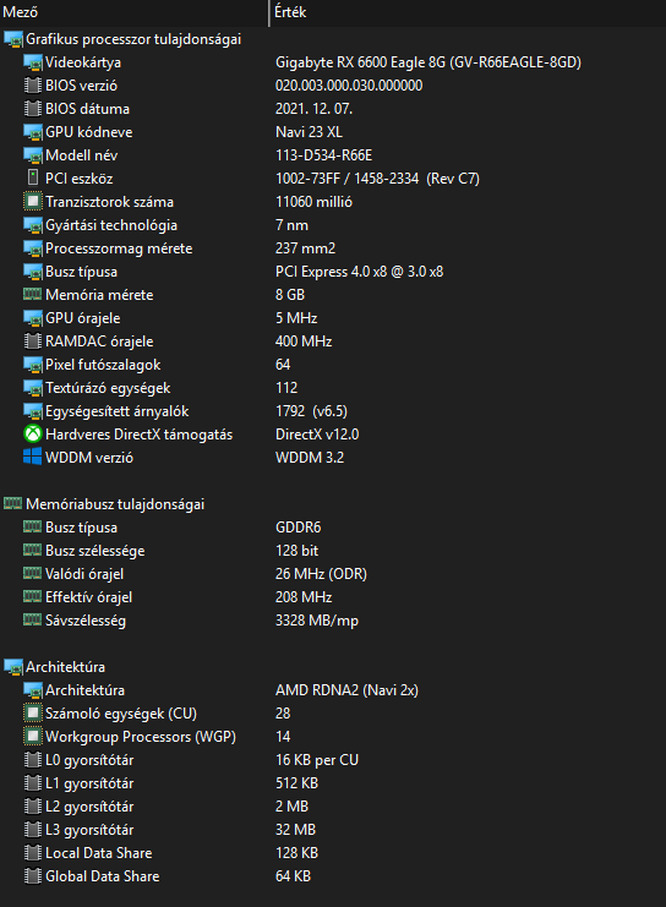Click the Gigabyte RX 6600 Eagle value

click(428, 63)
